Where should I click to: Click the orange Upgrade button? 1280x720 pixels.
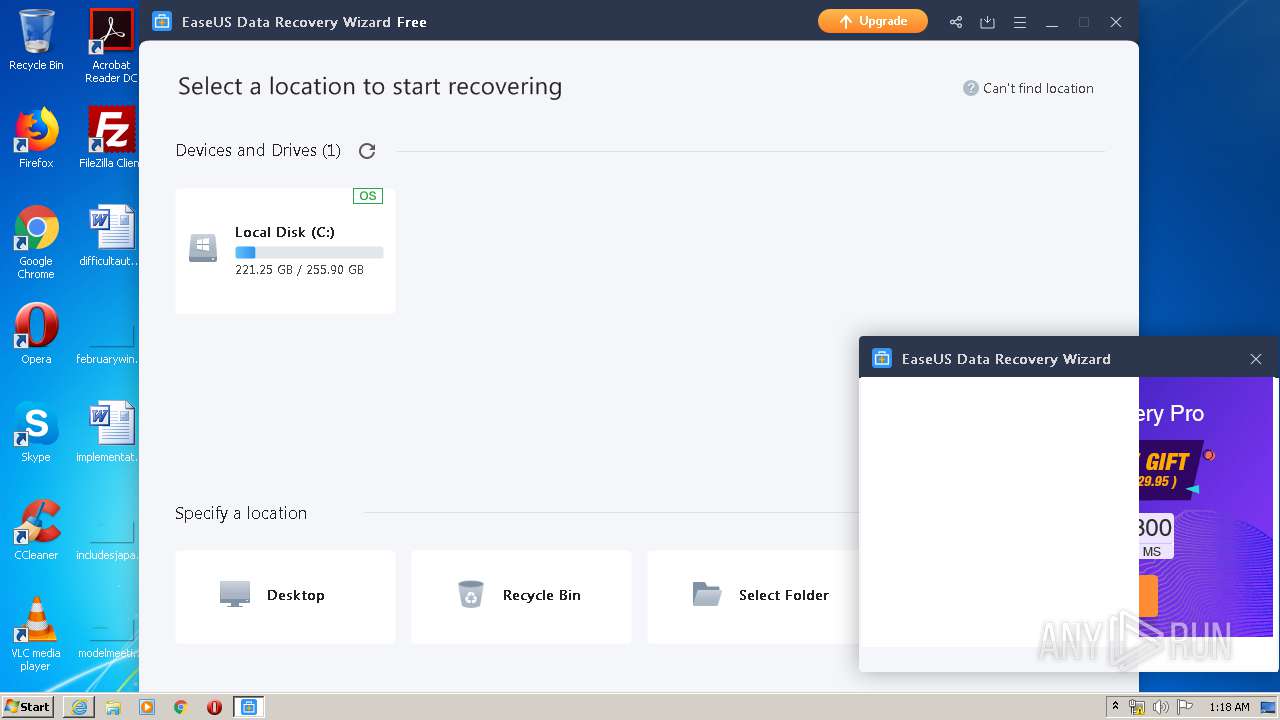(872, 21)
